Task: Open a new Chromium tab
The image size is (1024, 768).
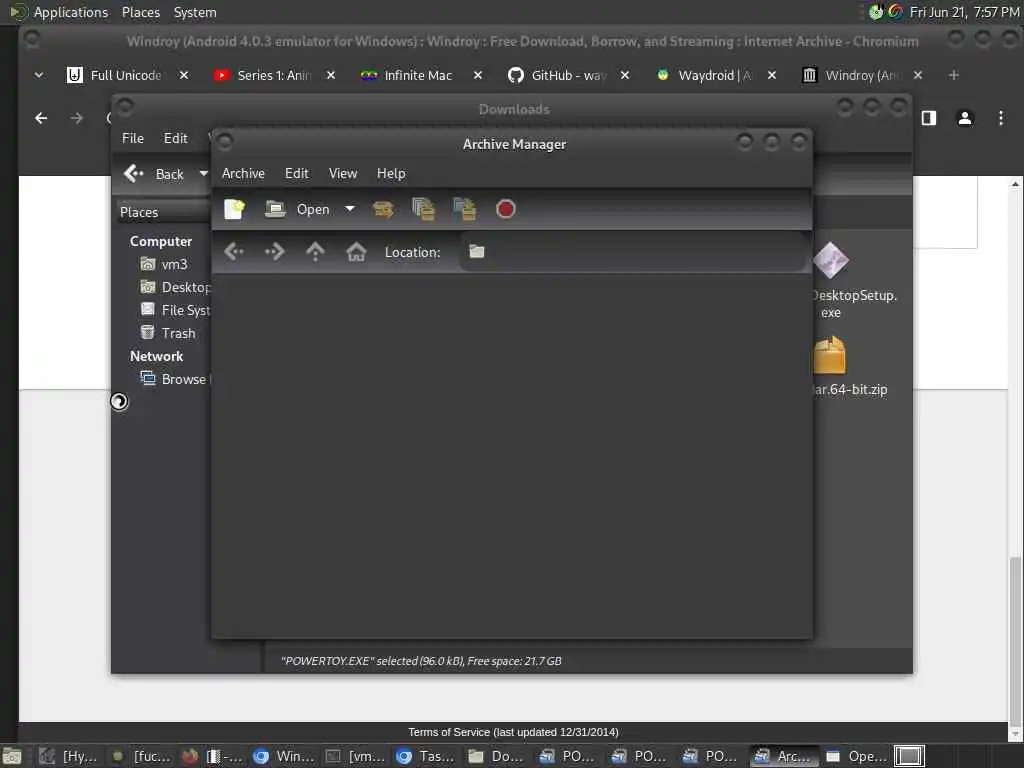Action: [x=953, y=75]
